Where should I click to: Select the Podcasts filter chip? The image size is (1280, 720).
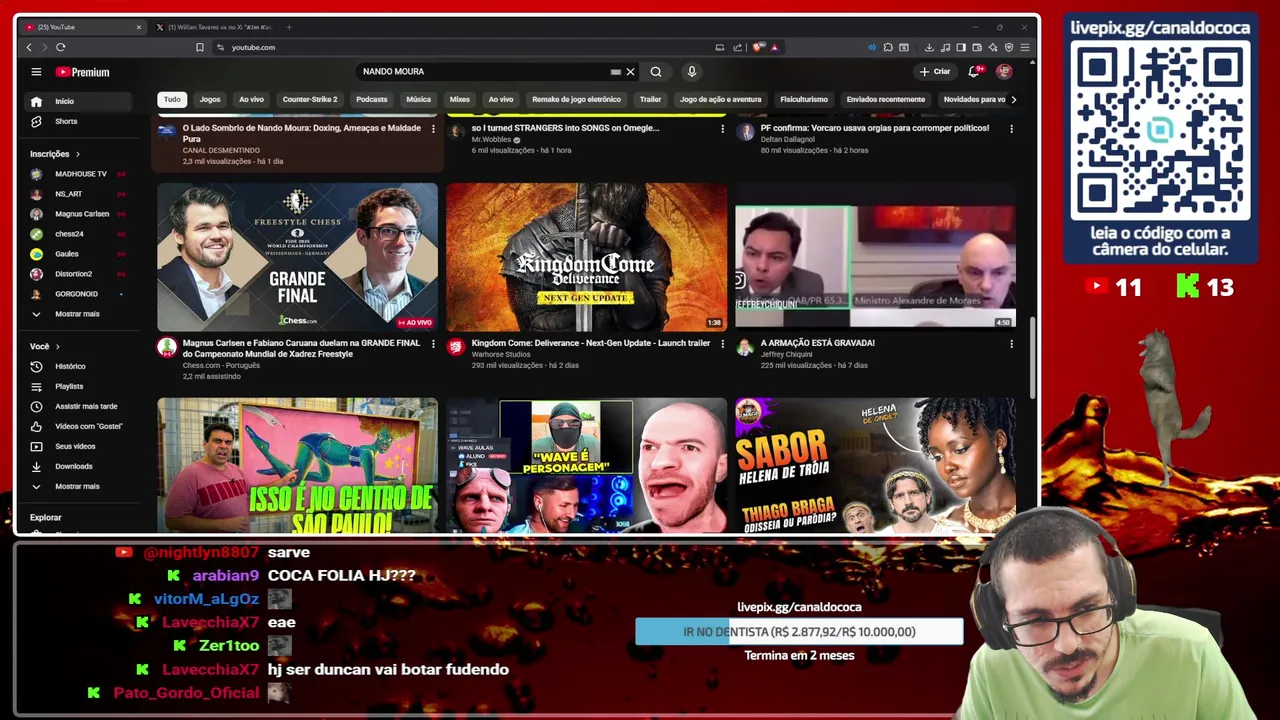pyautogui.click(x=371, y=99)
